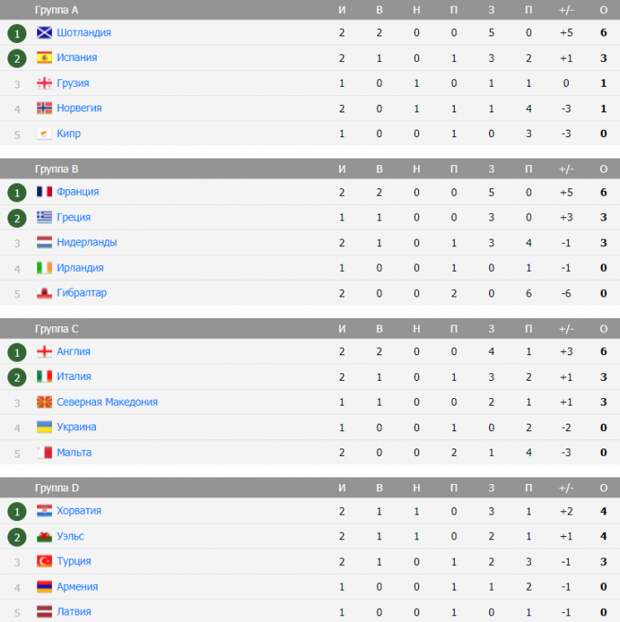Click green position badge 2 beside Греция
The image size is (620, 622).
(x=17, y=218)
